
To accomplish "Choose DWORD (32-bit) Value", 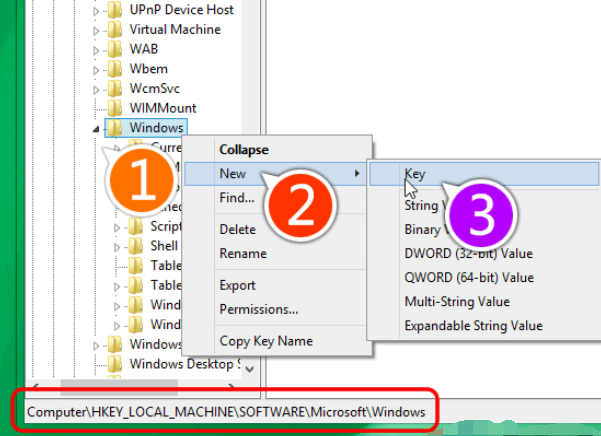I will tap(468, 254).
